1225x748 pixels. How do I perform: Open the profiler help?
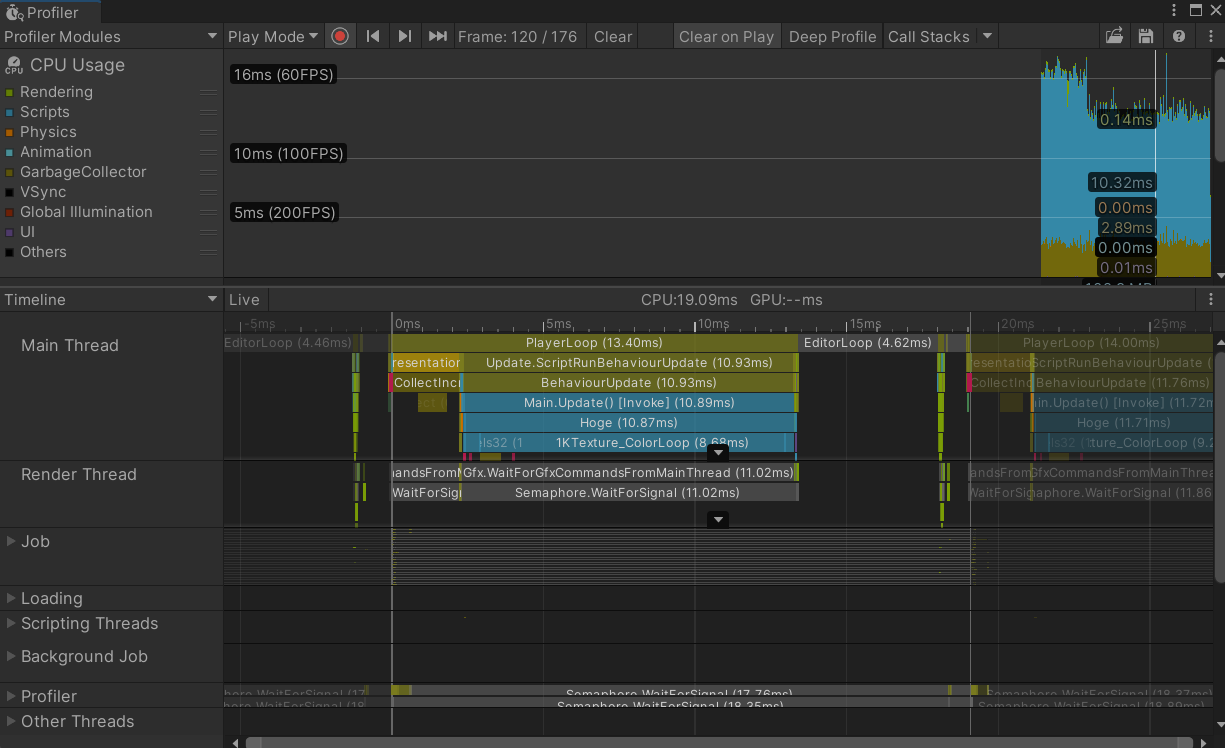click(1179, 35)
